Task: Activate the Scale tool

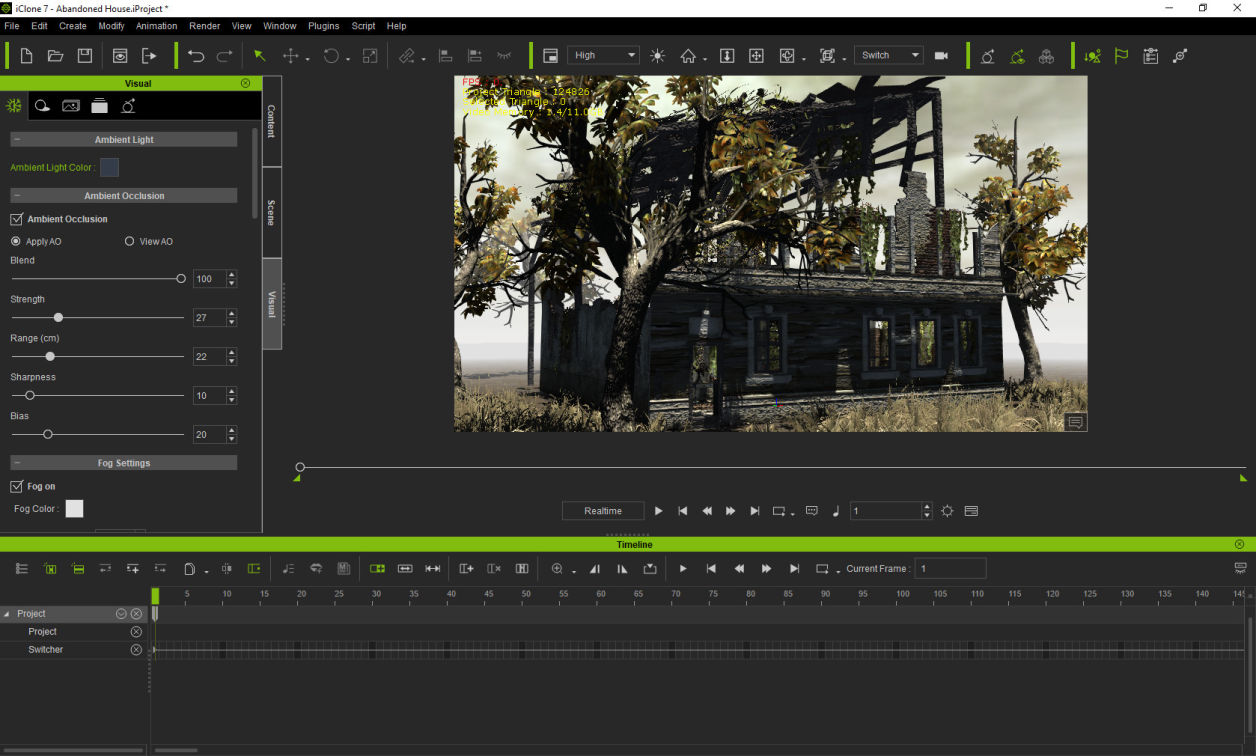Action: [x=370, y=56]
